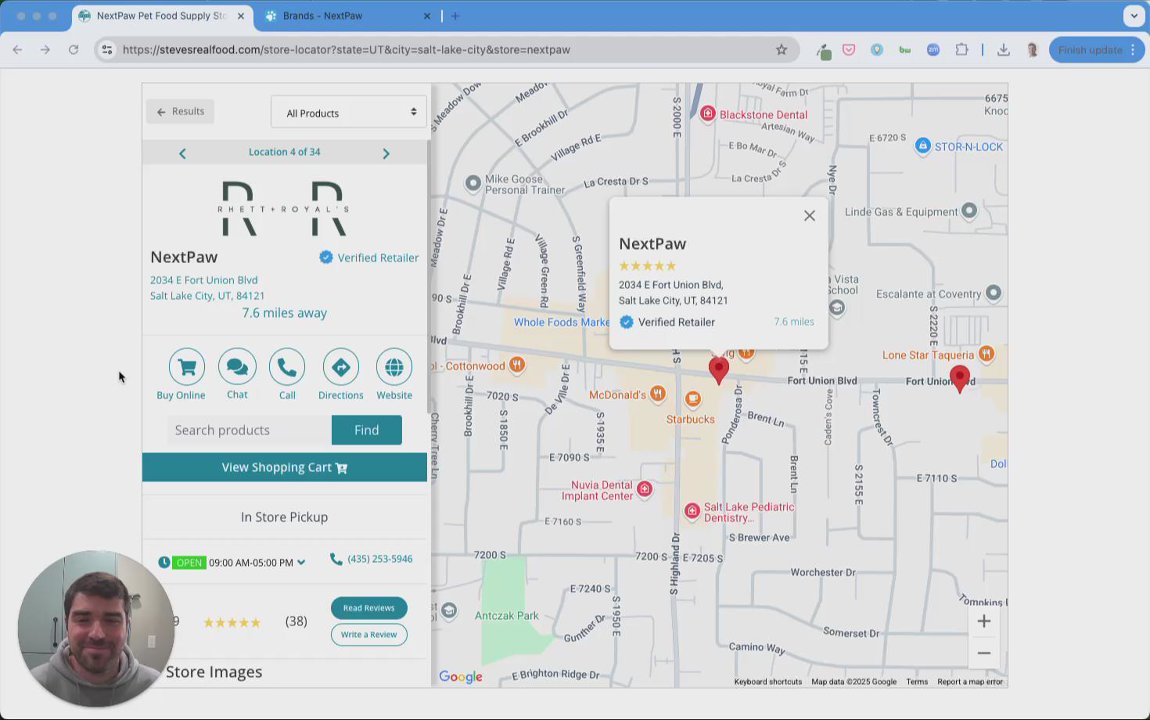The image size is (1150, 720).
Task: Click the Lone Star Taqueria marker
Action: coord(986,354)
